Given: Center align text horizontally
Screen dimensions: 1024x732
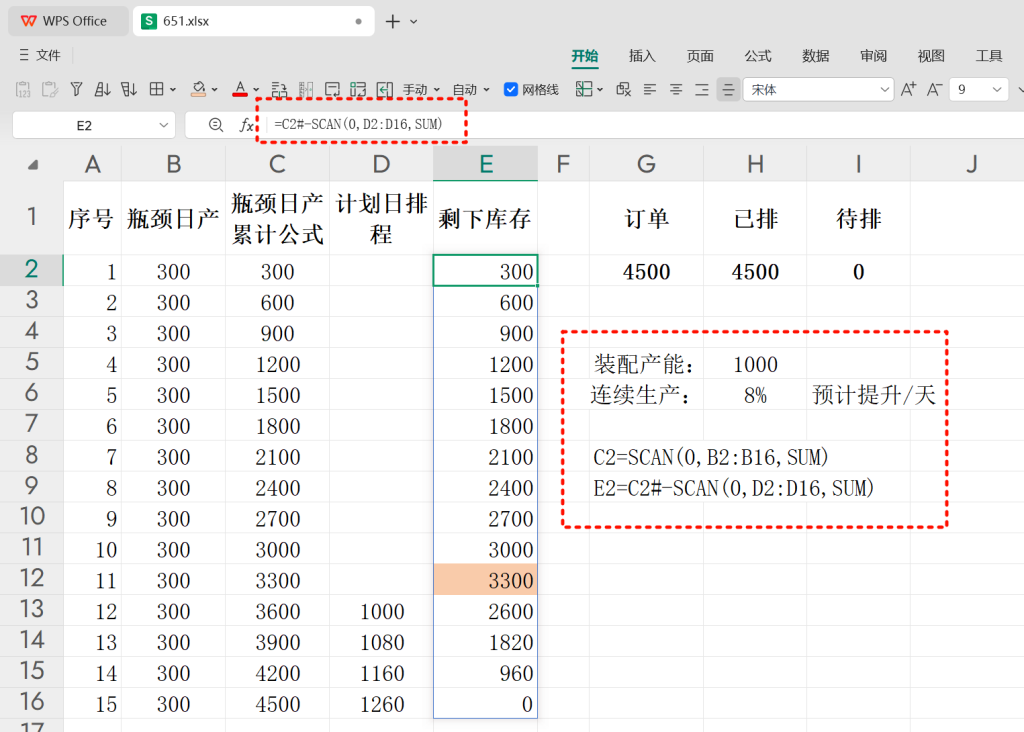Looking at the screenshot, I should [676, 89].
